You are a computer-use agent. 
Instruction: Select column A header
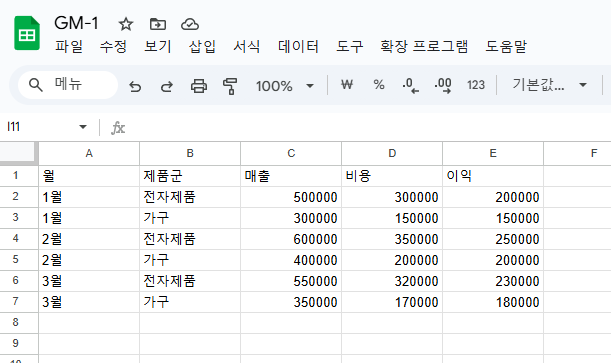pyautogui.click(x=89, y=153)
